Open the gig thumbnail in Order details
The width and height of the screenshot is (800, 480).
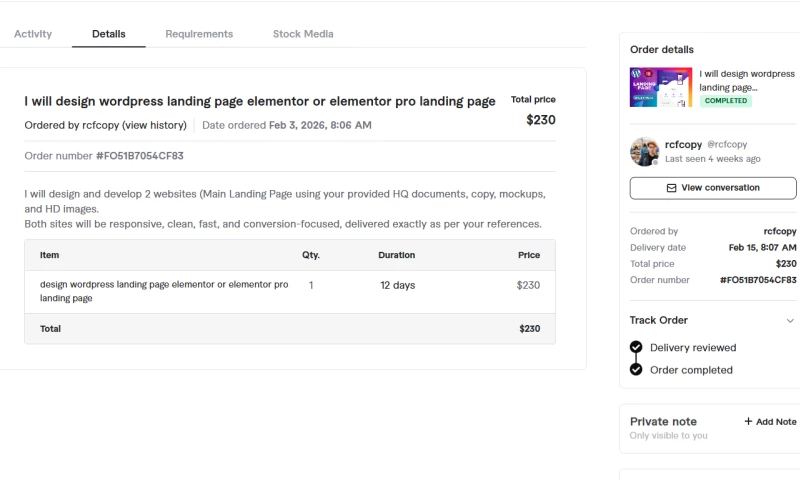coord(661,87)
